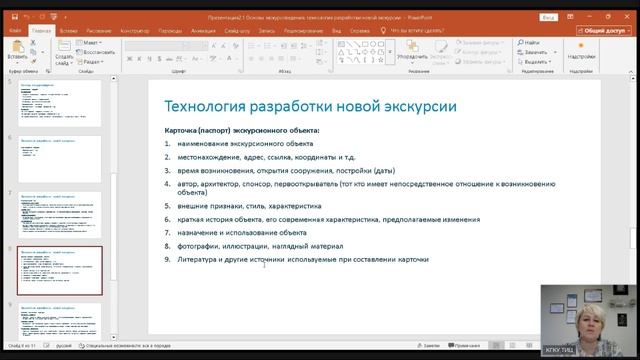
Task: Click the Reset (Восстановить) slide button
Action: point(96,52)
